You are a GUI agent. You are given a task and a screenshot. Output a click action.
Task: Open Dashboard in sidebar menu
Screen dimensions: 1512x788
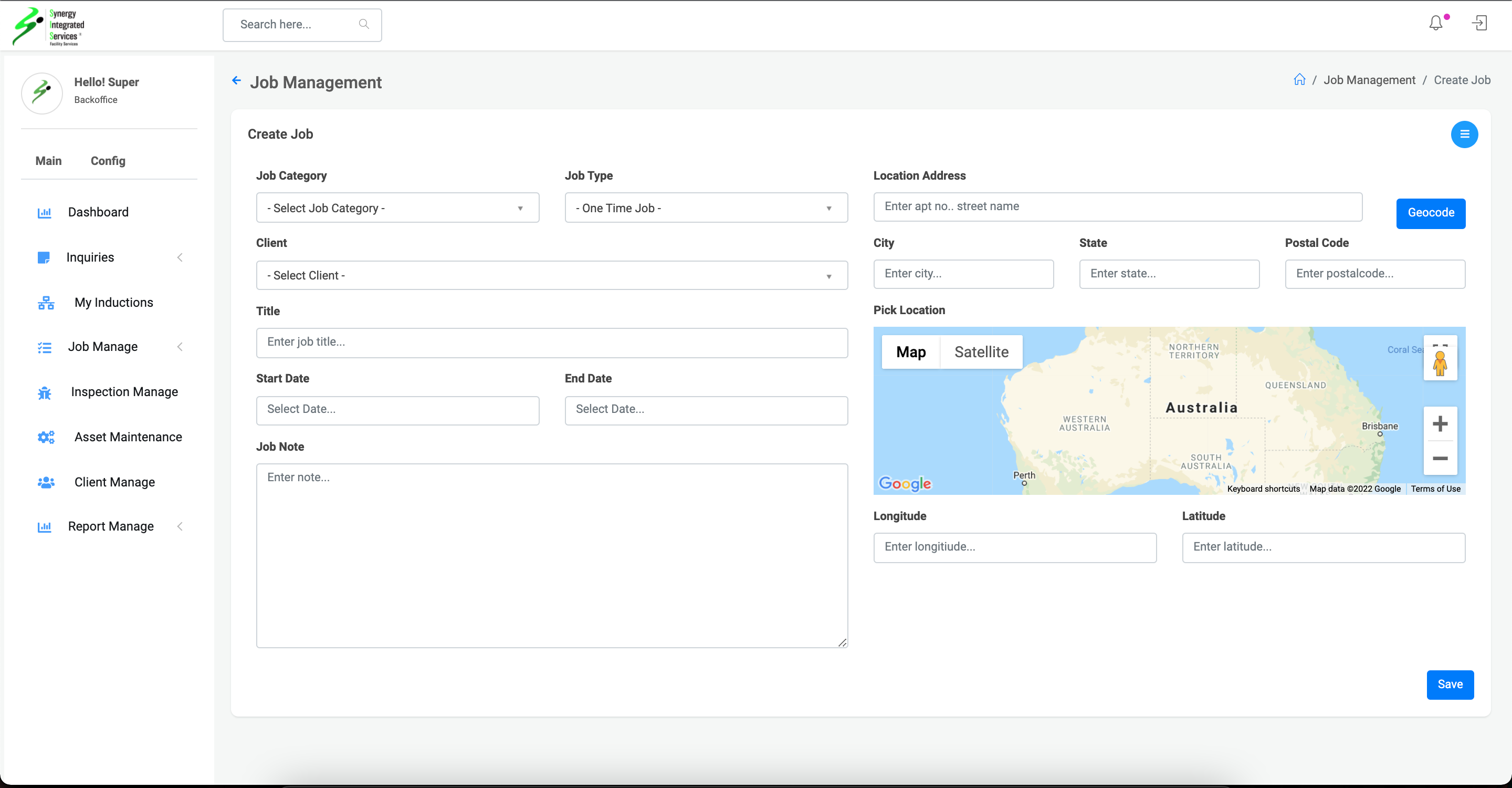(x=98, y=212)
